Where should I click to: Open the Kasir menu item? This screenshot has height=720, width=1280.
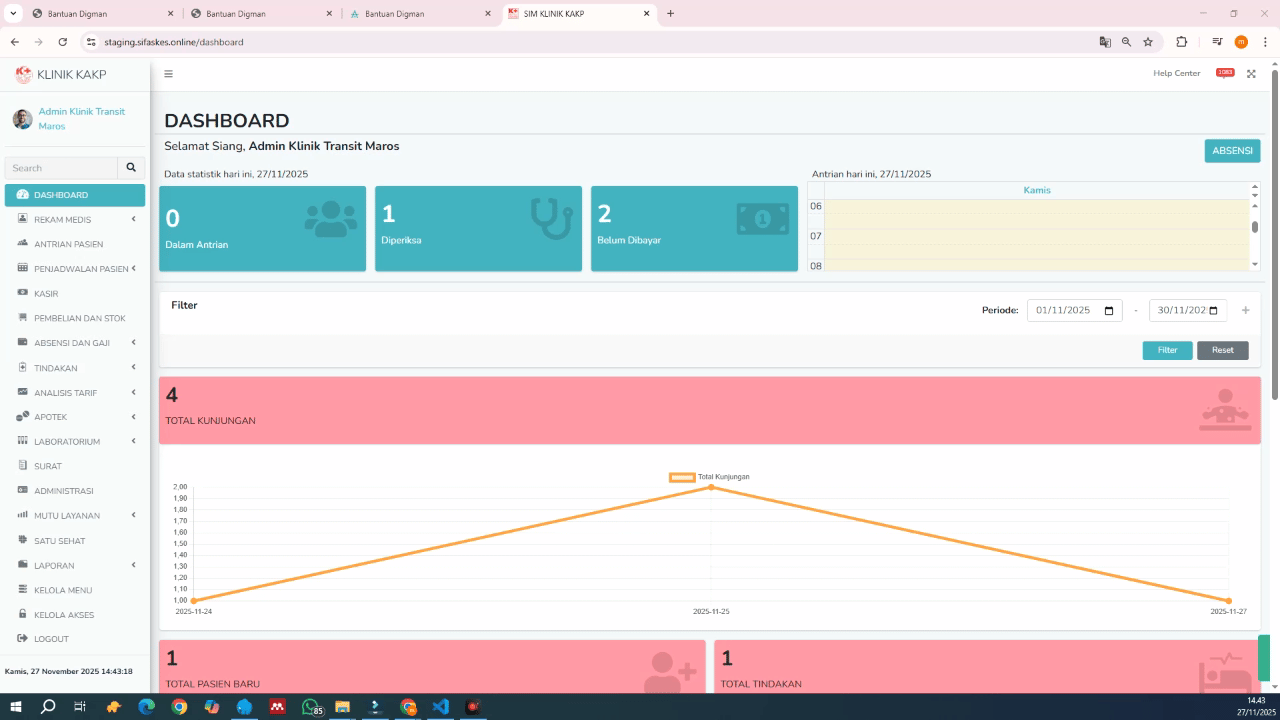tap(46, 294)
